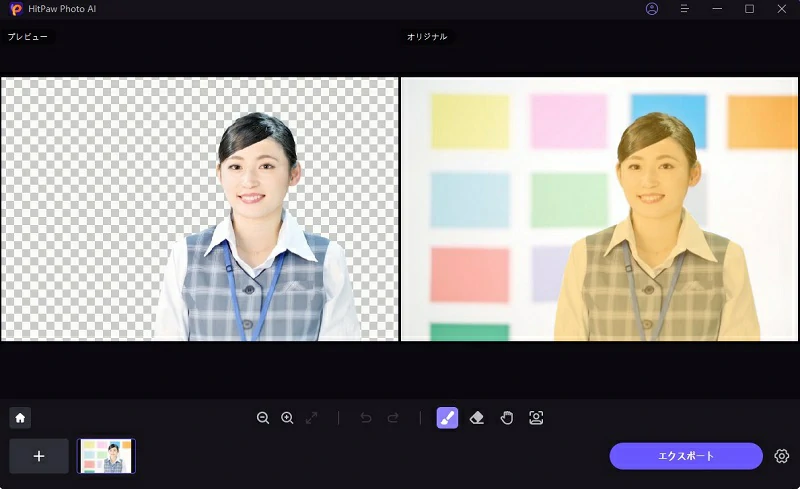Redo the last edit
Screen dimensions: 800x489
pos(393,418)
